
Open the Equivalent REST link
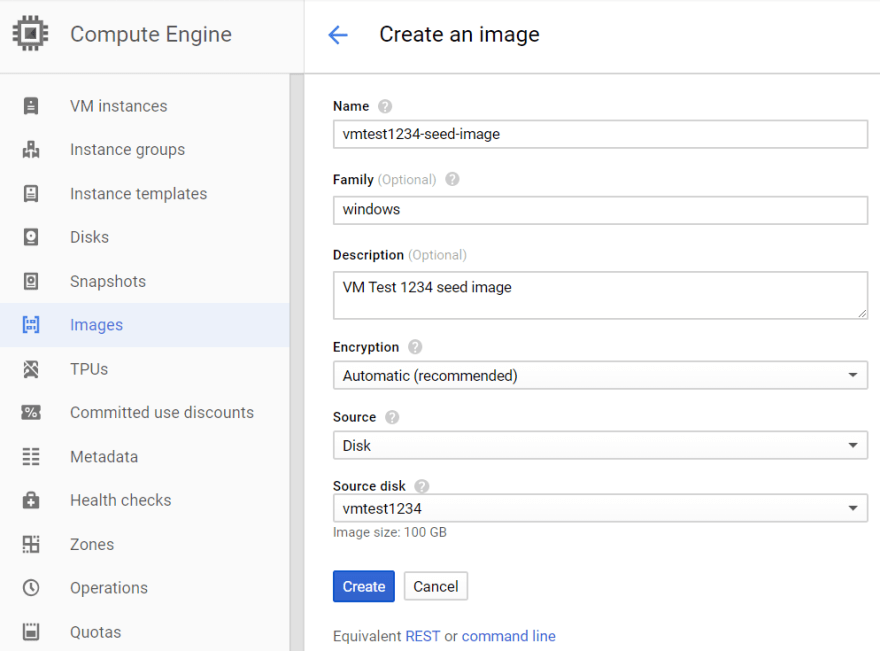coord(423,636)
